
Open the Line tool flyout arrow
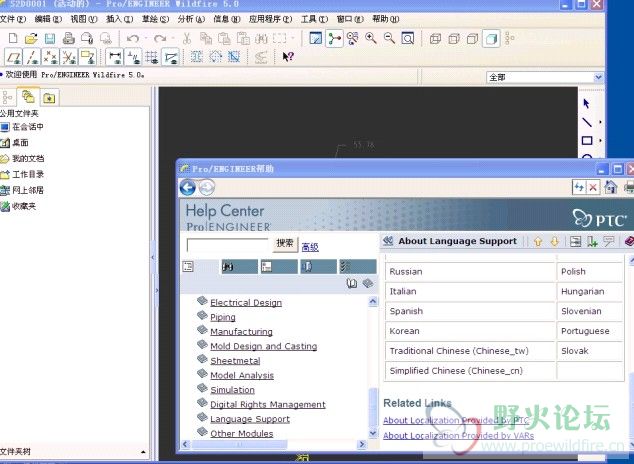pos(600,122)
